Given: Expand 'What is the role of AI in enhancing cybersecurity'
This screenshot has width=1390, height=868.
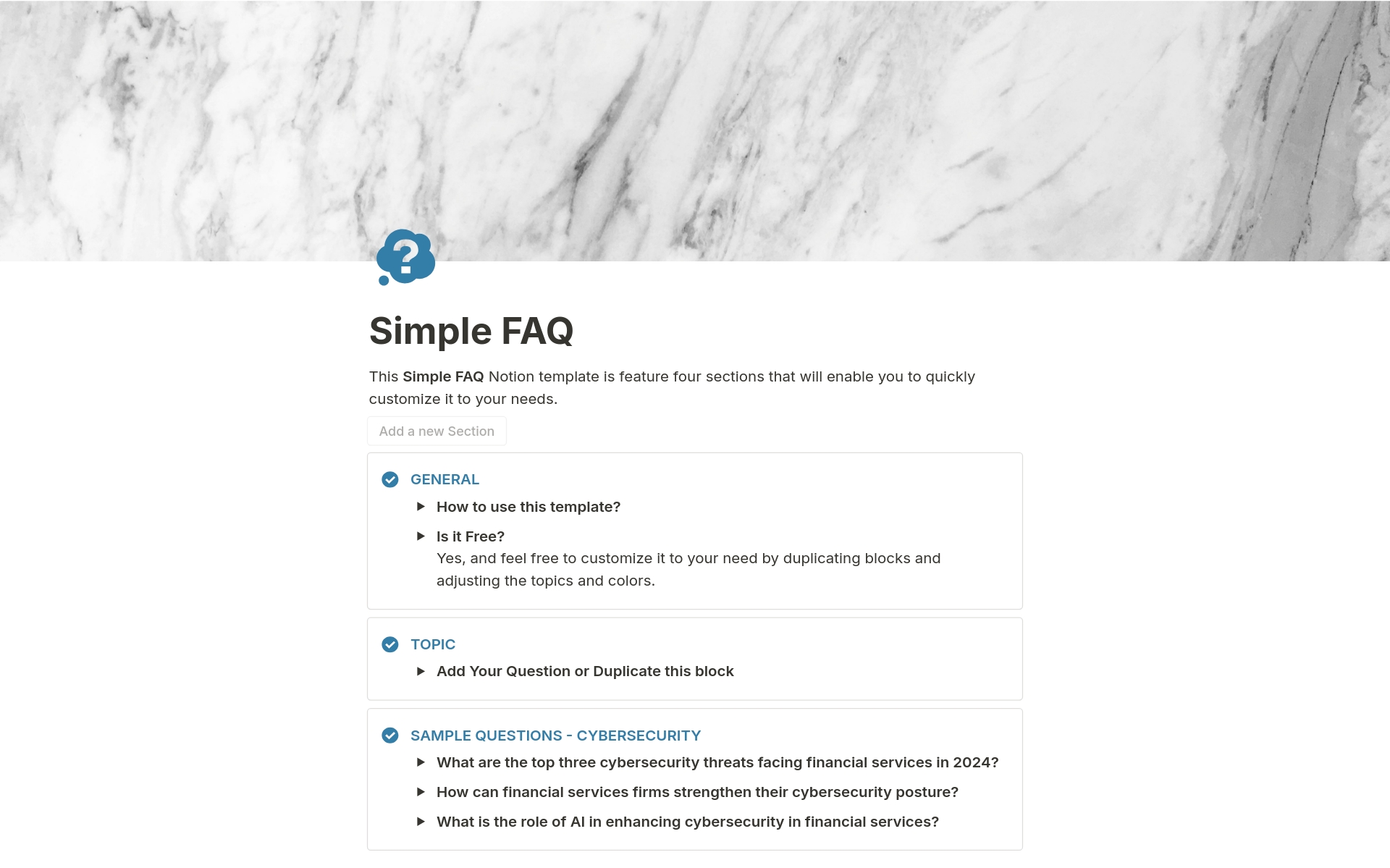Looking at the screenshot, I should pyautogui.click(x=422, y=822).
